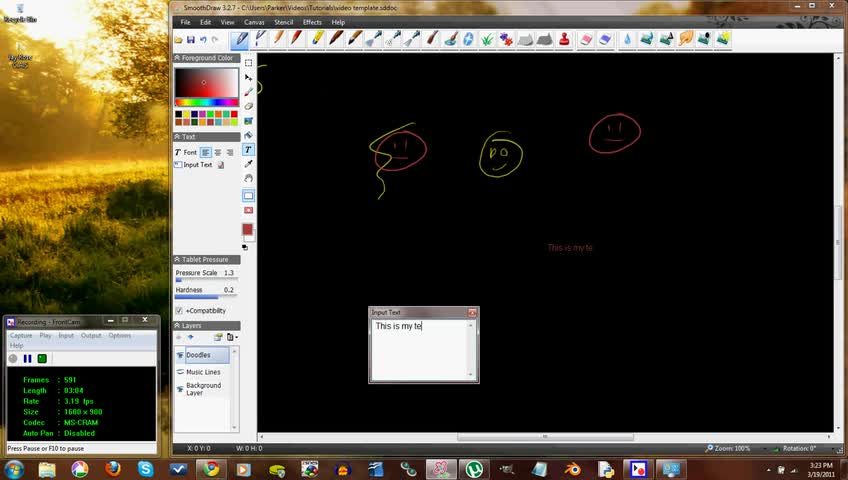Pick the green Grass brush

point(487,39)
